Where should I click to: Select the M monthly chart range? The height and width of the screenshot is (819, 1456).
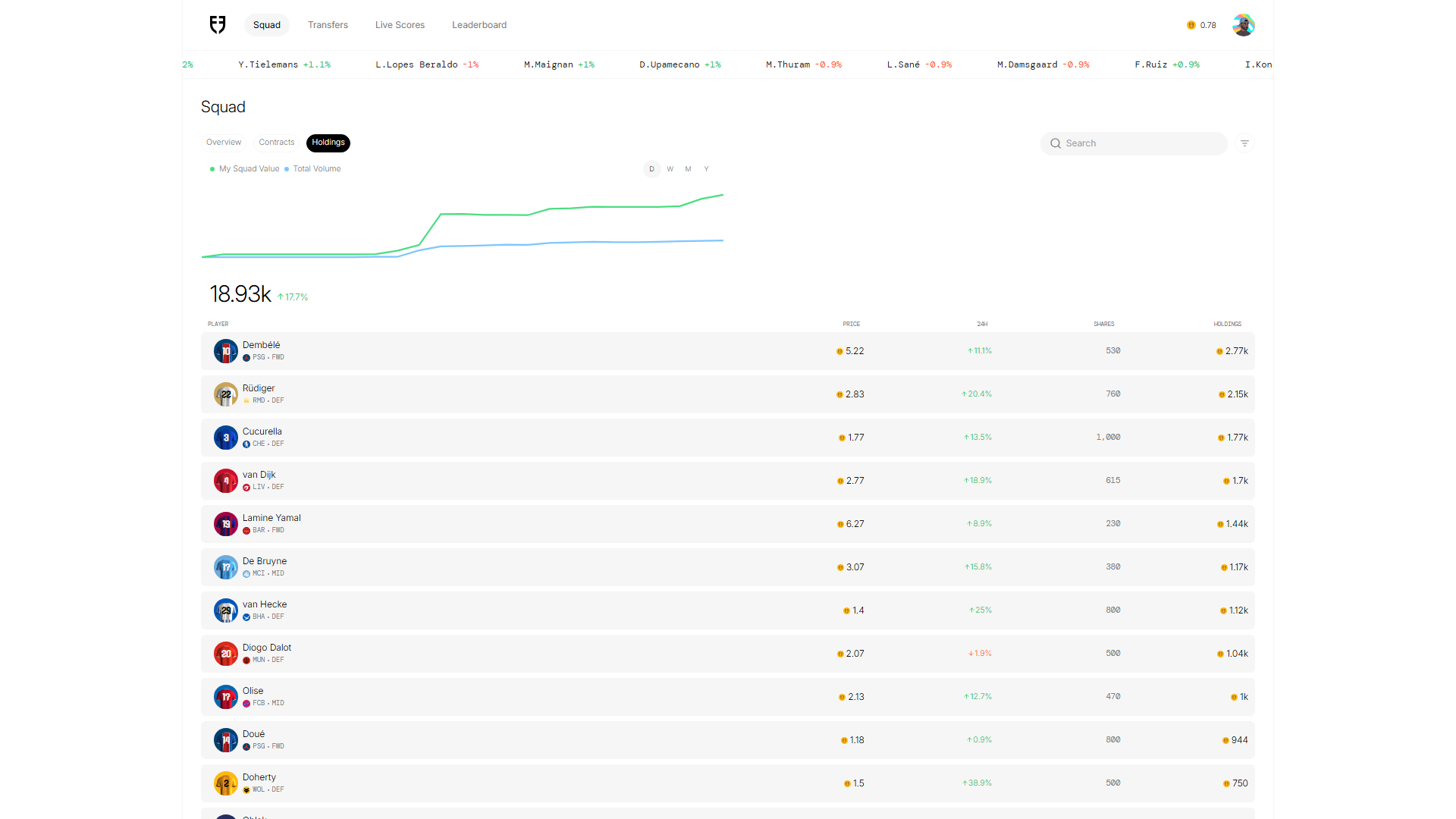click(x=688, y=169)
